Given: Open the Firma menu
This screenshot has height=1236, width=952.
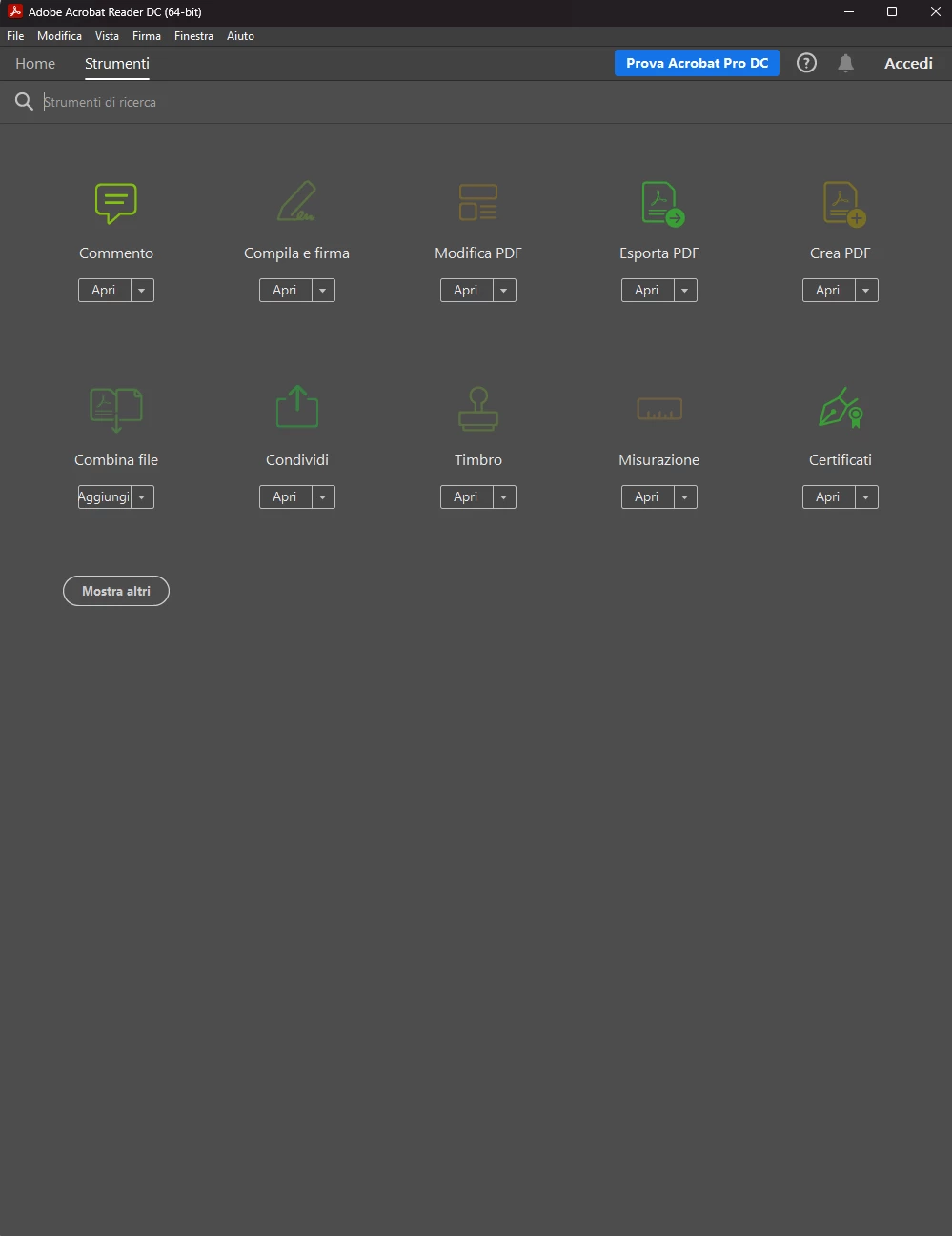Looking at the screenshot, I should pos(147,35).
